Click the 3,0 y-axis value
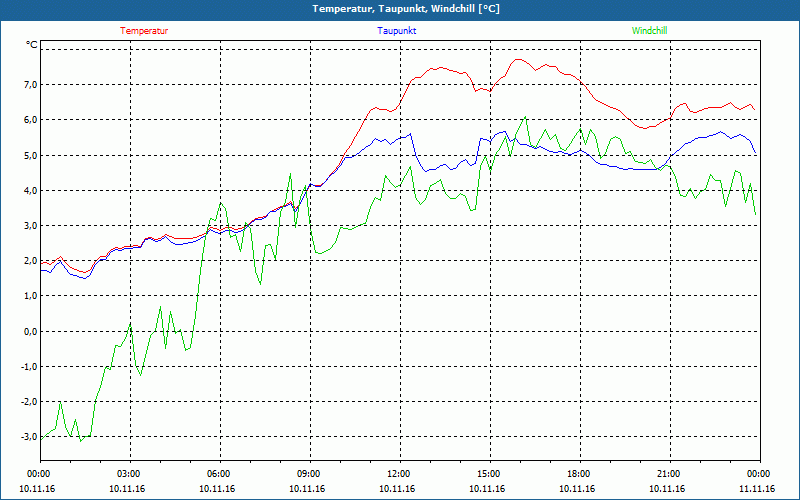This screenshot has height=500, width=800. [x=31, y=226]
